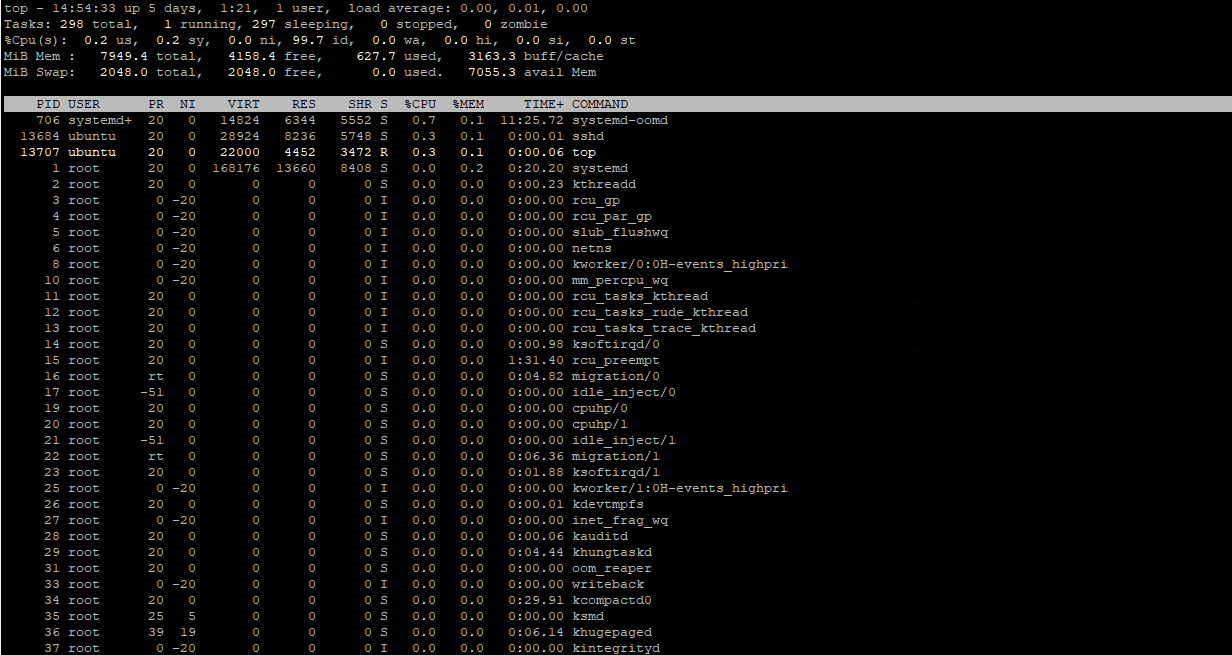Image resolution: width=1232 pixels, height=655 pixels.
Task: Click rcu_tasks_trace_kthread command
Action: click(x=664, y=328)
